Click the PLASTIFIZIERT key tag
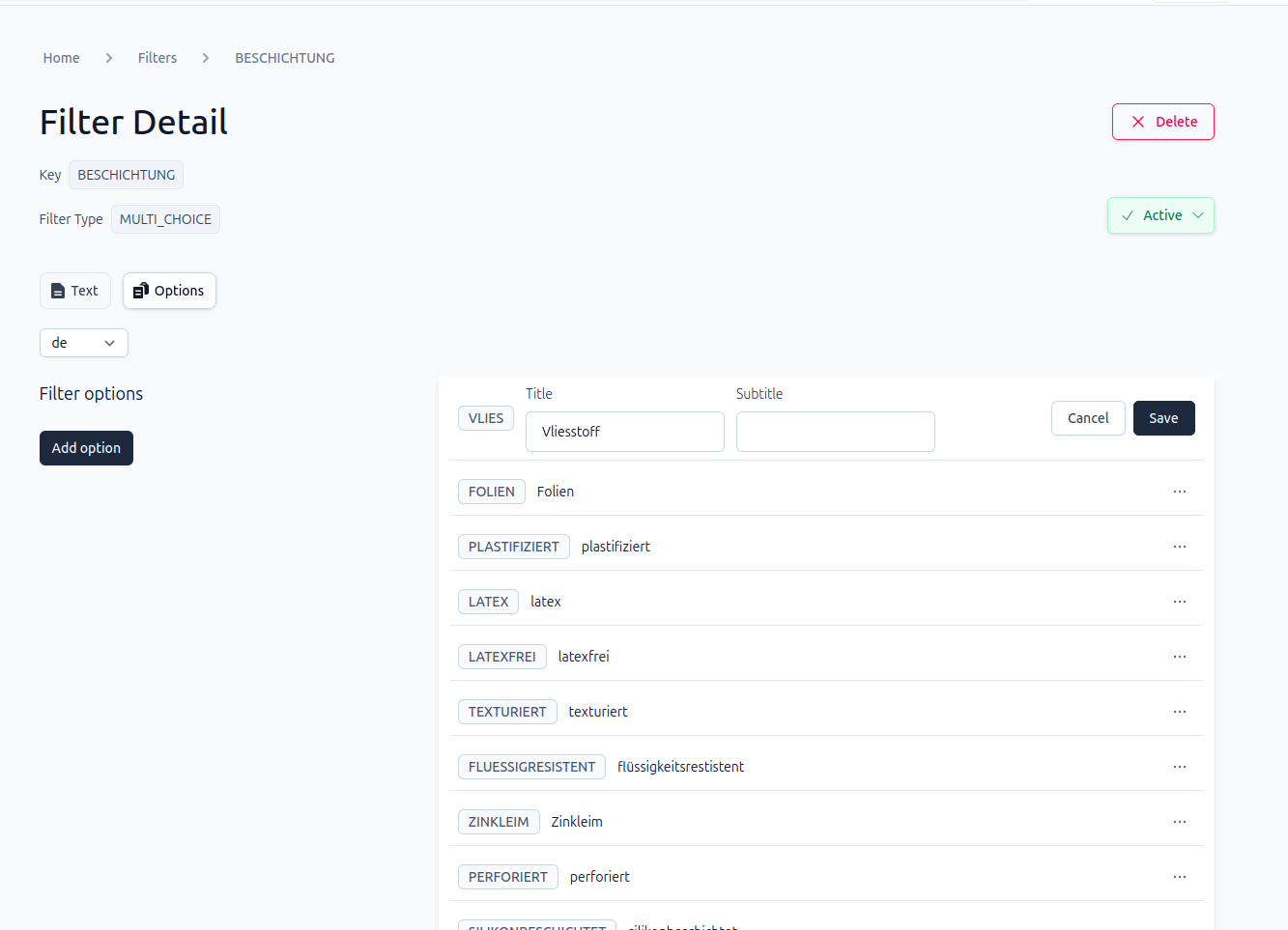 pyautogui.click(x=514, y=547)
